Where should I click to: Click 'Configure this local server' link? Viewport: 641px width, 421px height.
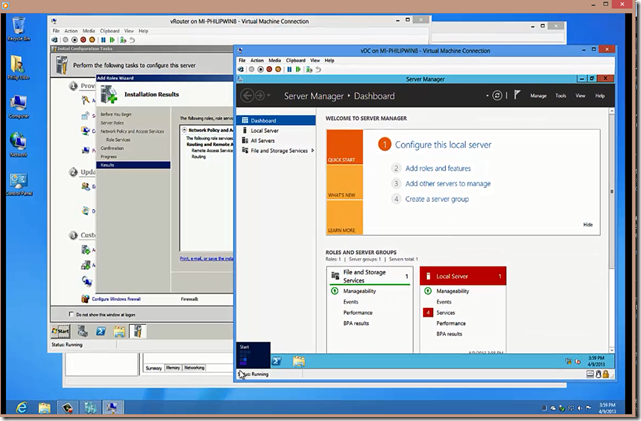443,145
